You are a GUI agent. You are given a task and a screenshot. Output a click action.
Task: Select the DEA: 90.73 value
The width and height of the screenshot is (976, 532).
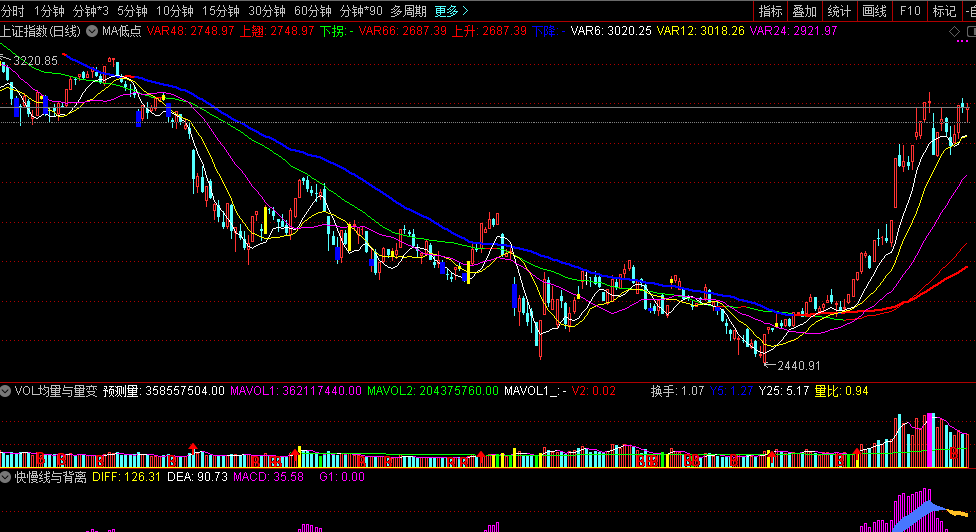[197, 477]
